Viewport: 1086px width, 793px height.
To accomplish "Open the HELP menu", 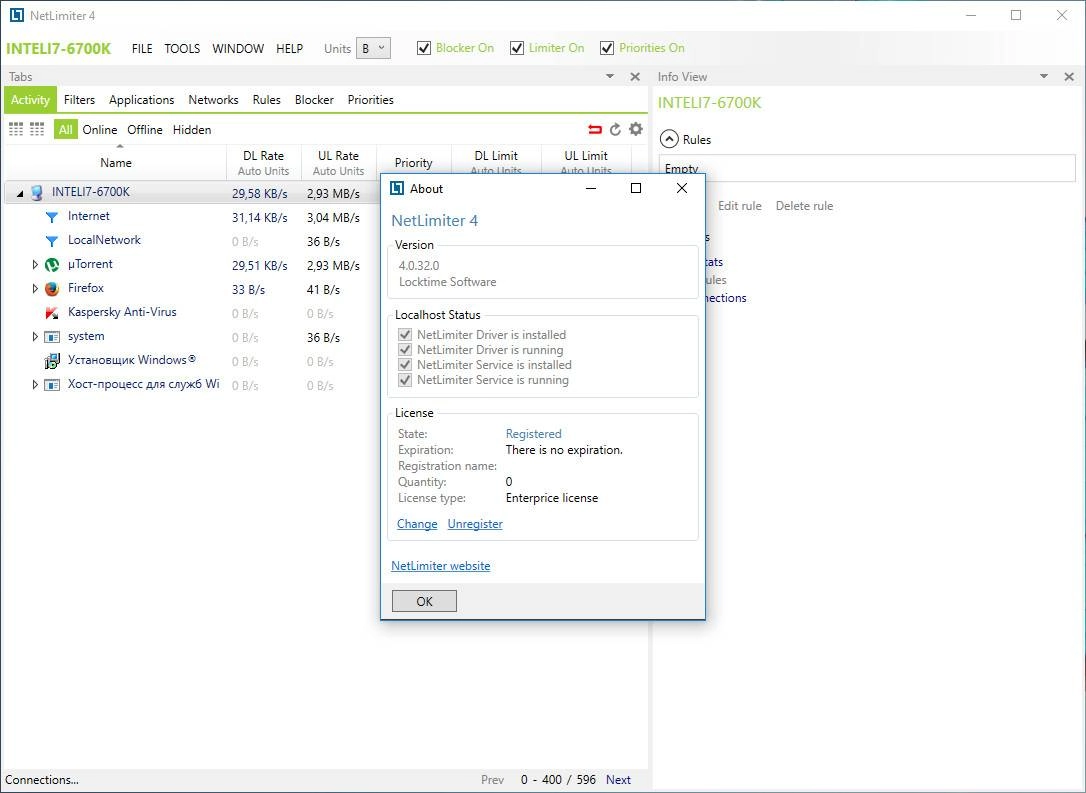I will pos(290,48).
